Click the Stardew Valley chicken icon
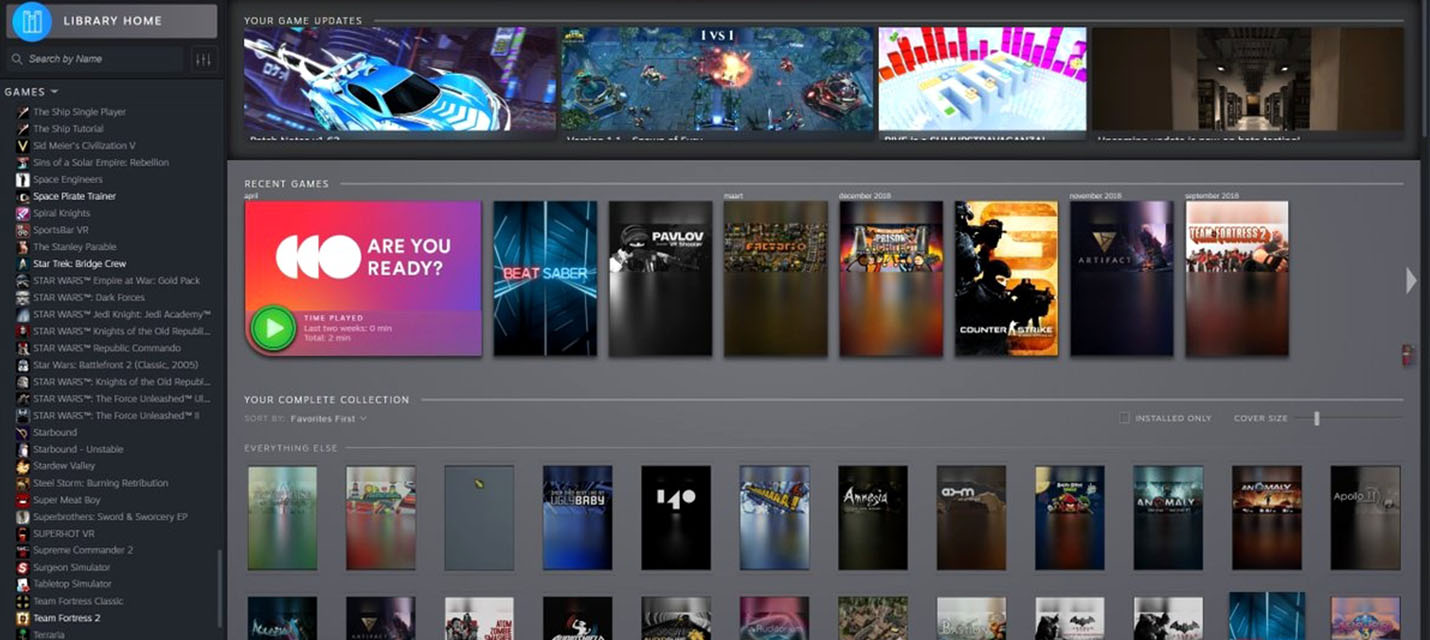 pos(23,467)
